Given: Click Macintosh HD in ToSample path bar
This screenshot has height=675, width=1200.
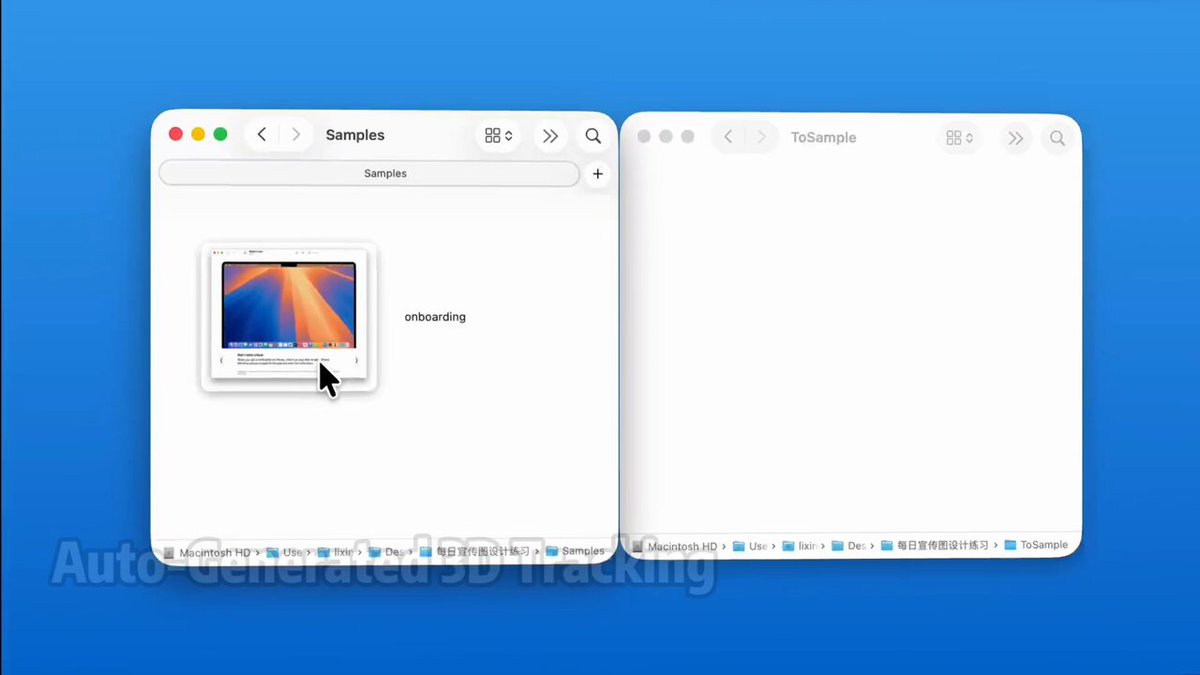Looking at the screenshot, I should tap(681, 547).
